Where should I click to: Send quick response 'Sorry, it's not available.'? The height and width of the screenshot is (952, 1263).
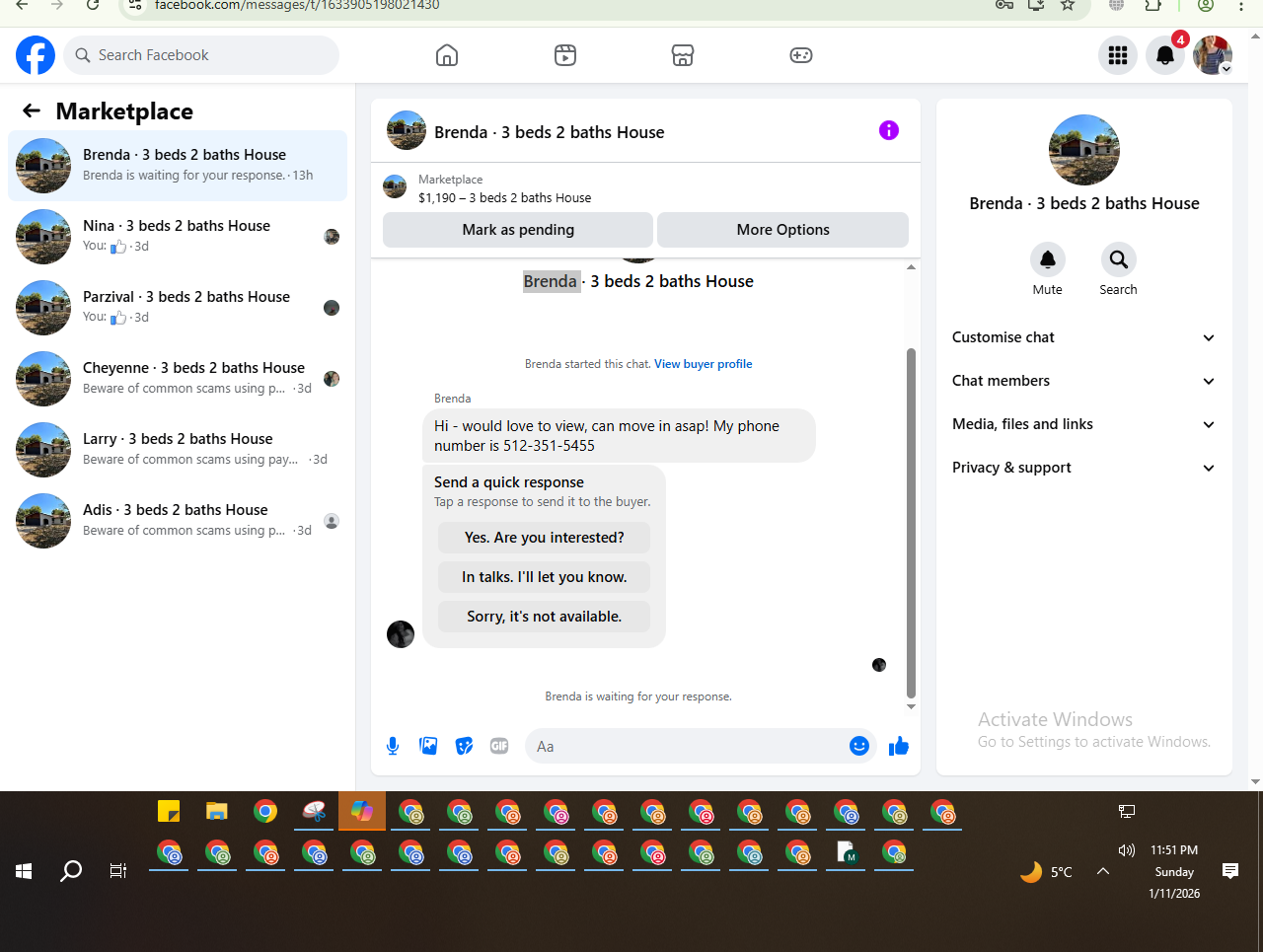pos(545,617)
